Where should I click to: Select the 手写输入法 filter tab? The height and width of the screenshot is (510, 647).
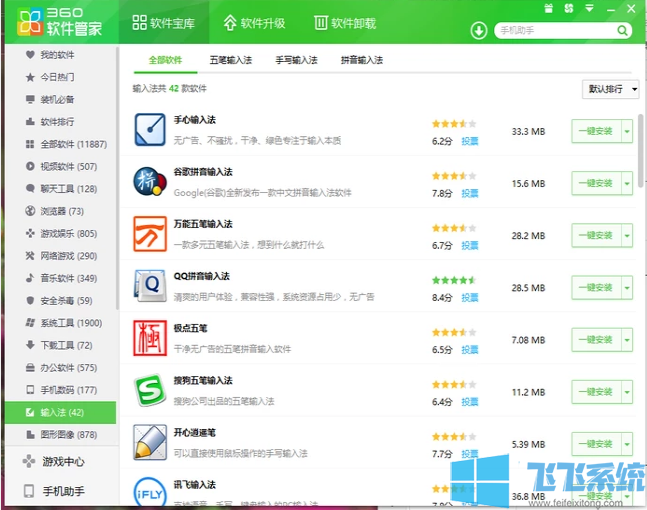[x=297, y=60]
